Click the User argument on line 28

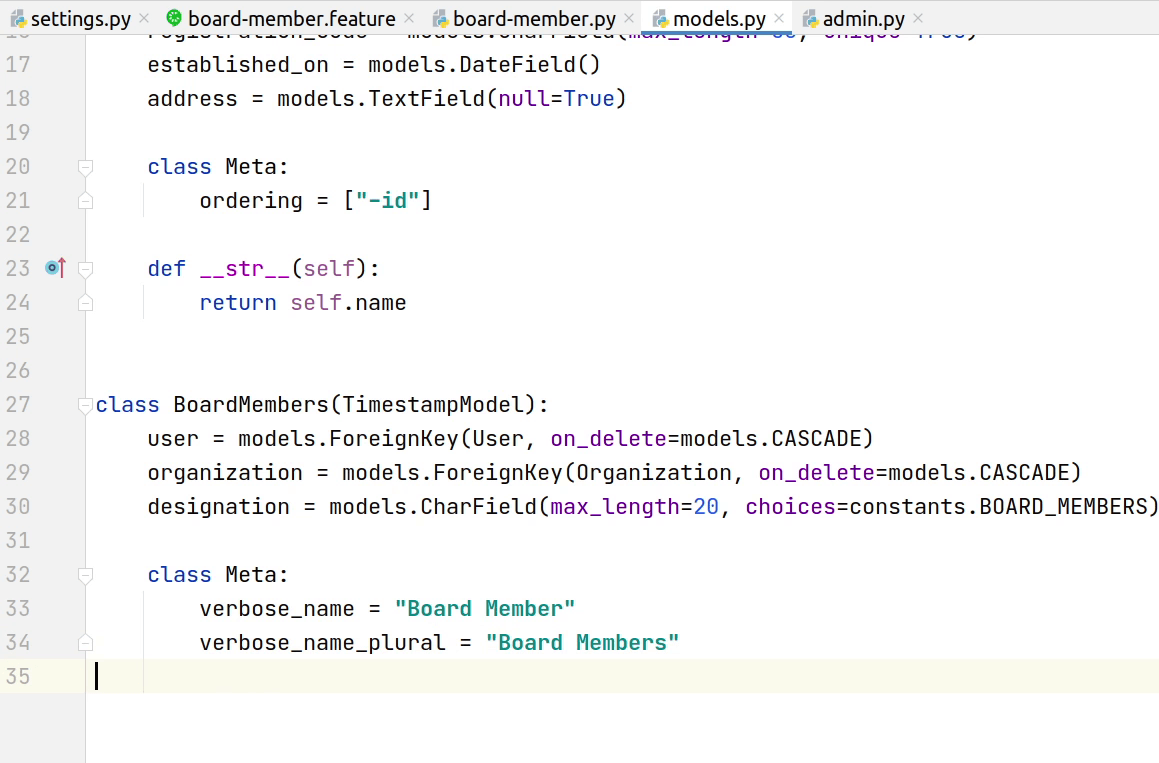click(497, 439)
